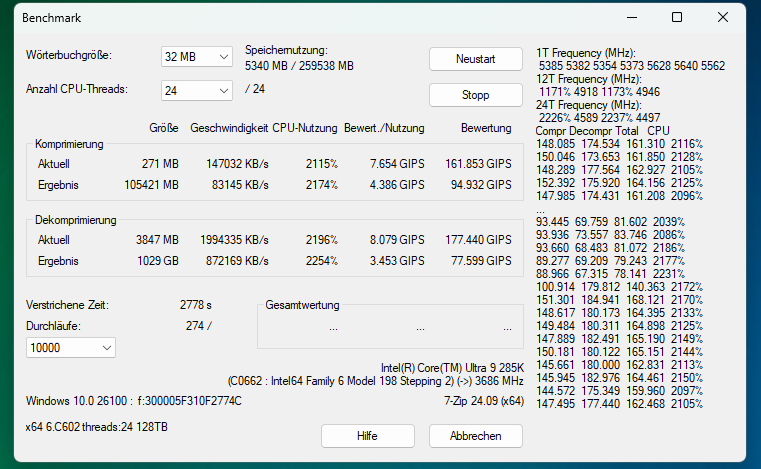Close the Benchmark window

[723, 17]
